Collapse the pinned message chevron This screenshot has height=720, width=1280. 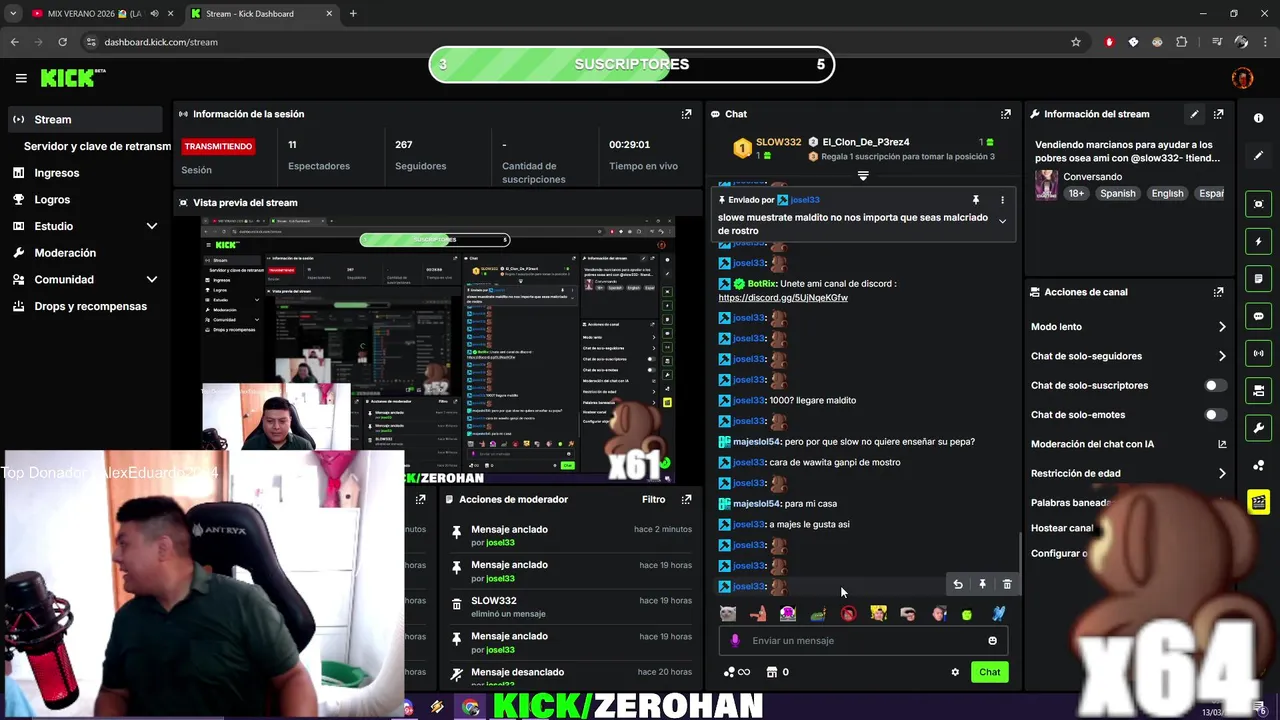point(1002,222)
